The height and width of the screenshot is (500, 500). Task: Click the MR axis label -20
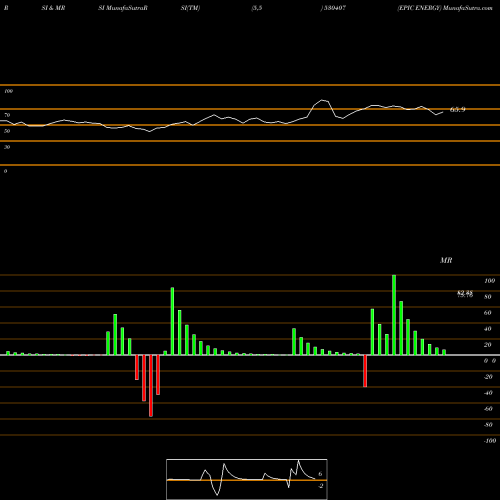[x=488, y=377]
